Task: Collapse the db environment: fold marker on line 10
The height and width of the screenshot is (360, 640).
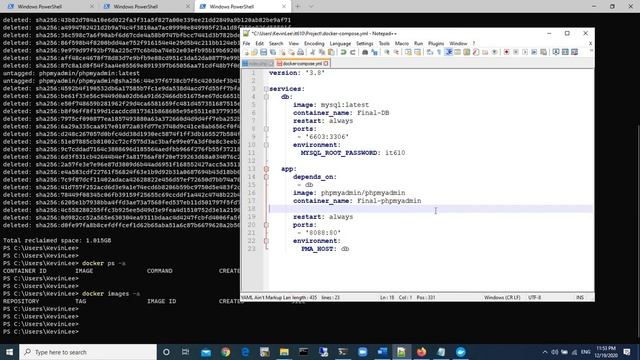Action: point(266,145)
